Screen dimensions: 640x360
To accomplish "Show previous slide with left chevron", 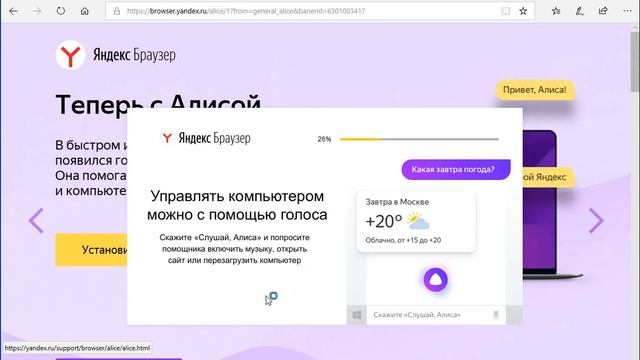I will point(36,220).
